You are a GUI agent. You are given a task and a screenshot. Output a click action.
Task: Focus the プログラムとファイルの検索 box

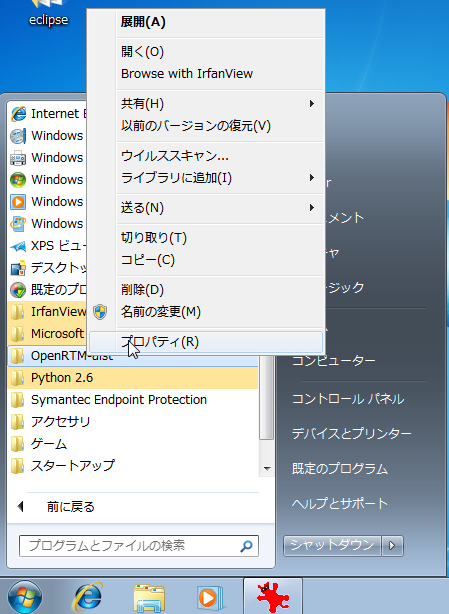coord(139,545)
